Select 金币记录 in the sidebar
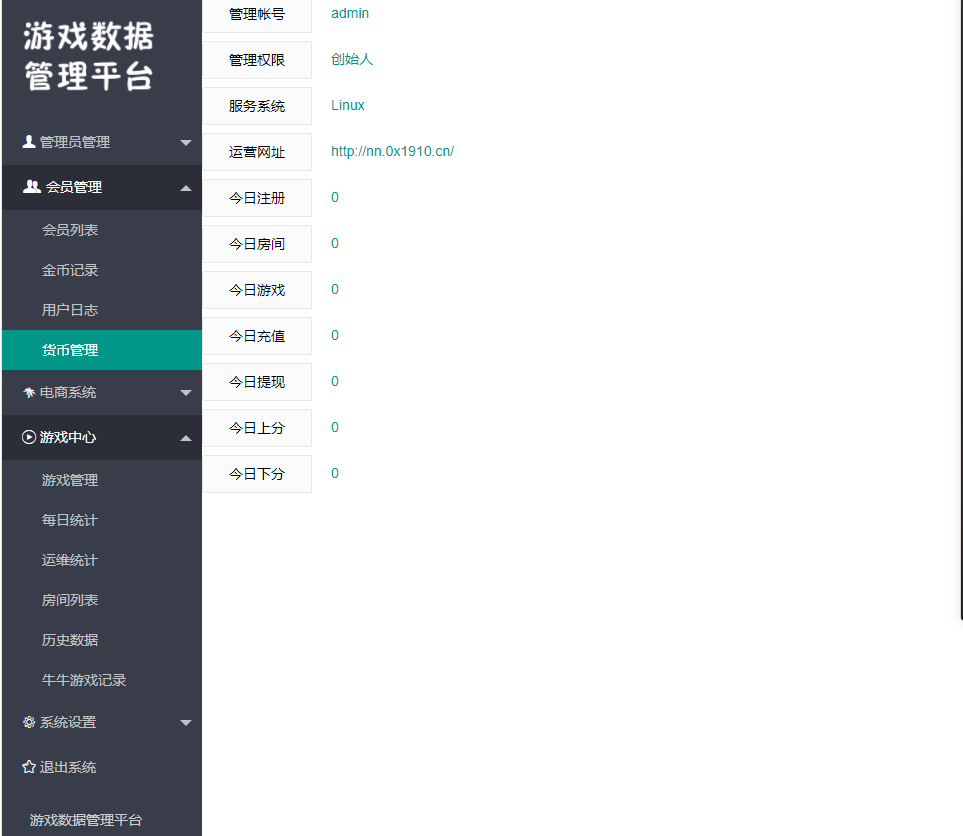 [70, 269]
